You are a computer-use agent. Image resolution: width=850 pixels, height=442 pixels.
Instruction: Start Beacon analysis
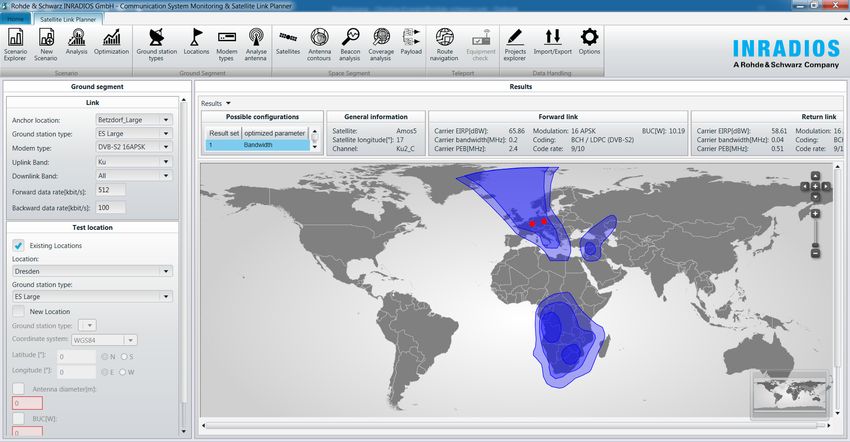click(x=350, y=44)
